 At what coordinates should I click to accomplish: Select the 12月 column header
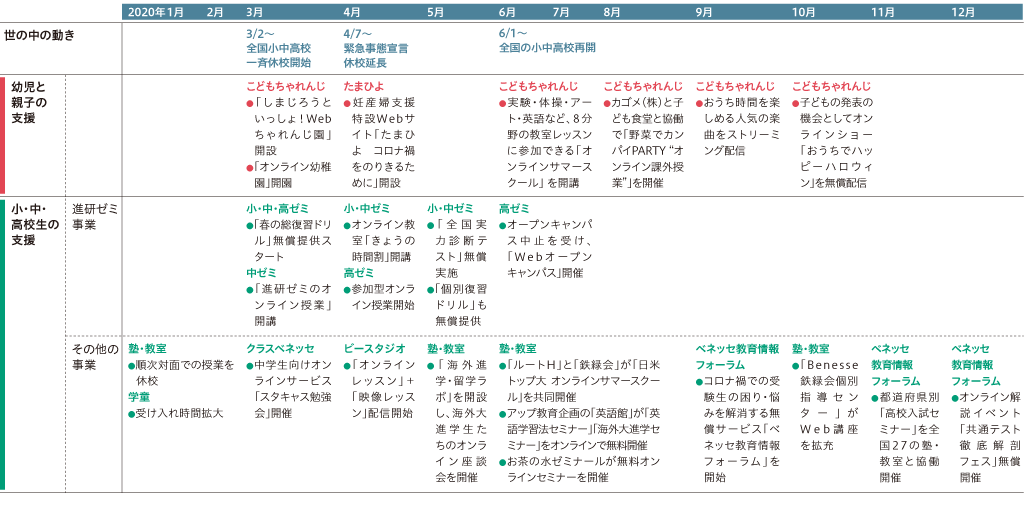tap(963, 12)
